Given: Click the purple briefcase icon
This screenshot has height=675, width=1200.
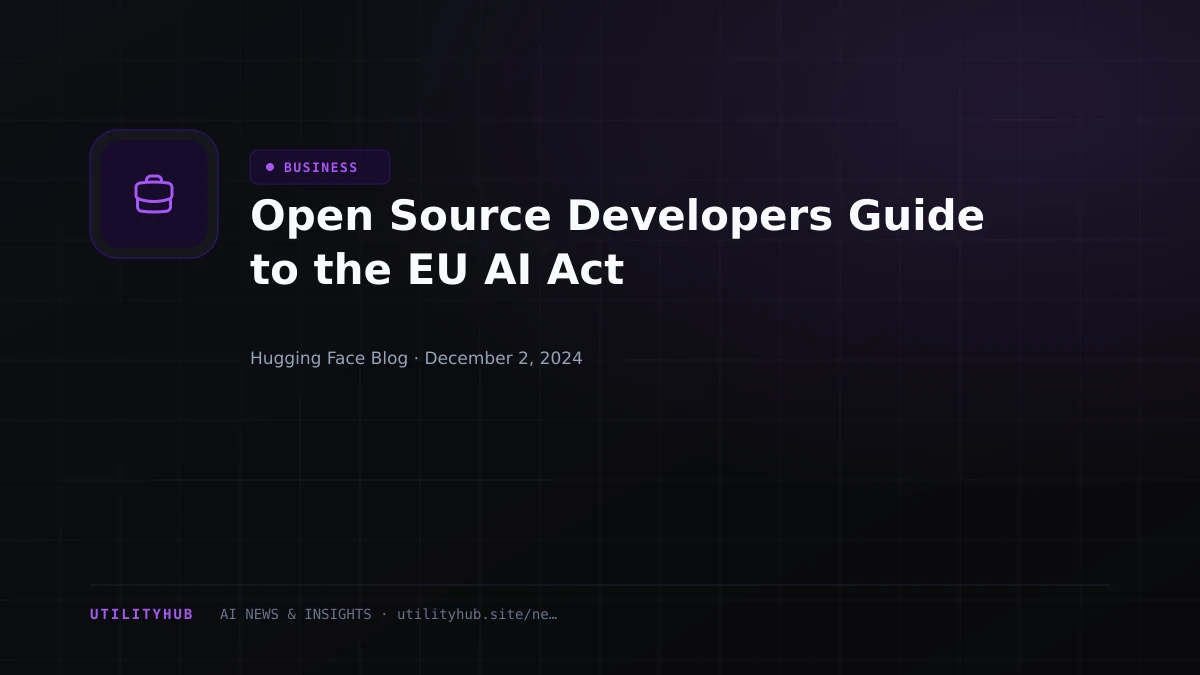Looking at the screenshot, I should click(154, 194).
